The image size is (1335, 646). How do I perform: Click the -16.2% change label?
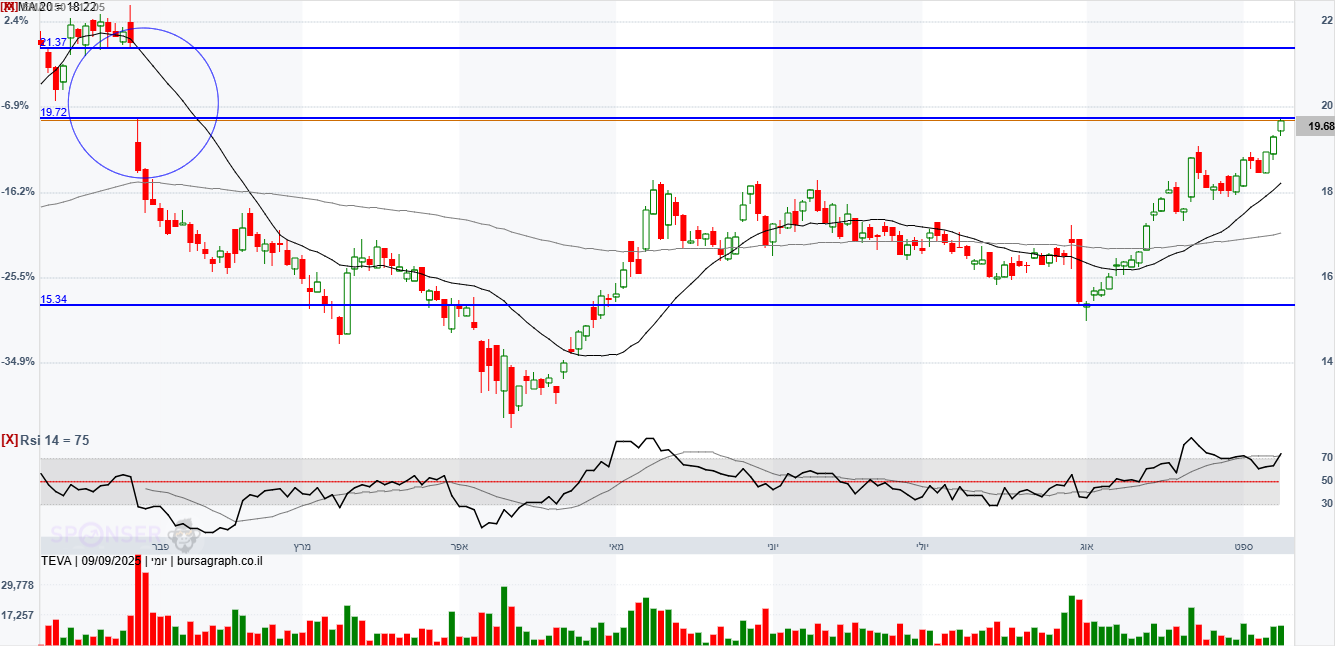(18, 191)
